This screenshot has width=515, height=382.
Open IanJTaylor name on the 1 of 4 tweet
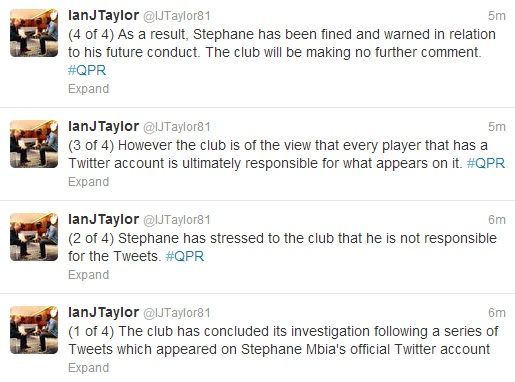point(103,313)
